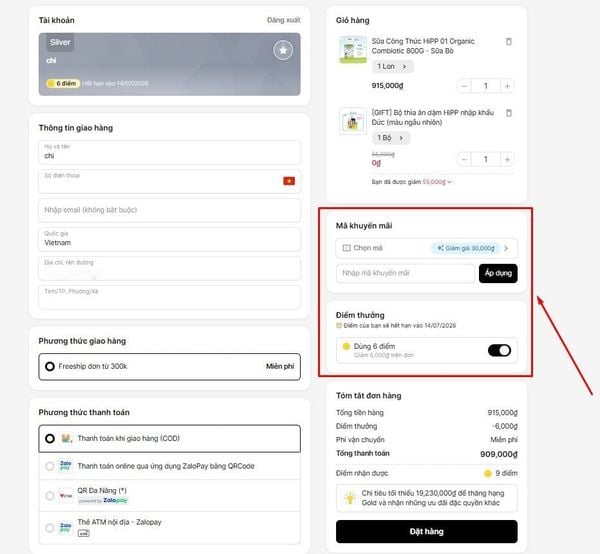Open the Vietnam flag country code selector
The height and width of the screenshot is (554, 600).
tap(289, 181)
